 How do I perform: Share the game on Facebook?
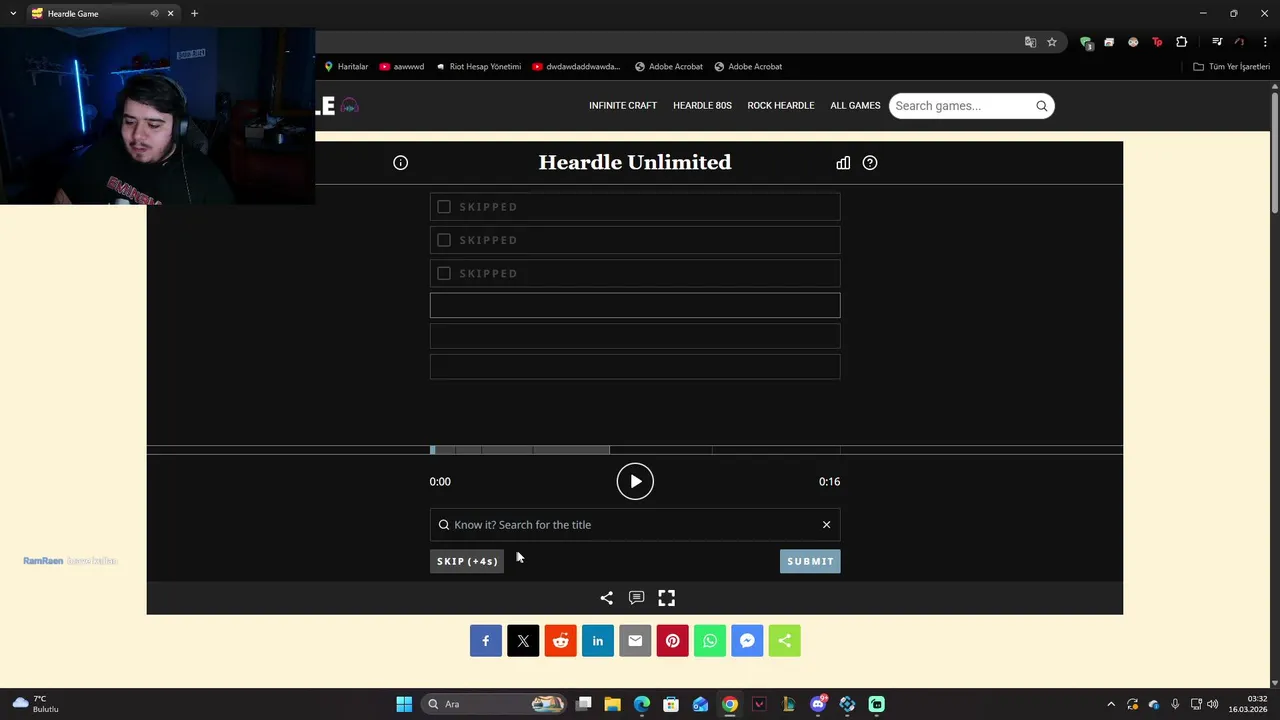coord(486,641)
